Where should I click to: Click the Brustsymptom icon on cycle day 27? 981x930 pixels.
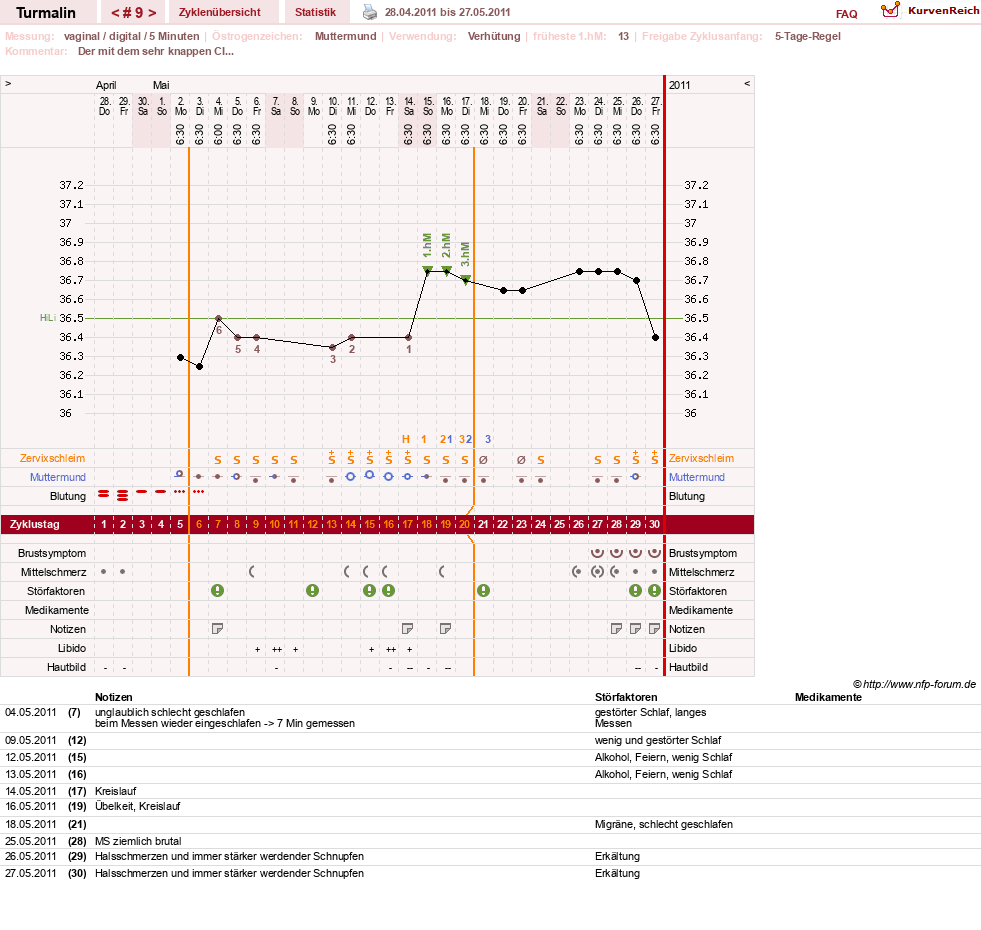[x=597, y=553]
